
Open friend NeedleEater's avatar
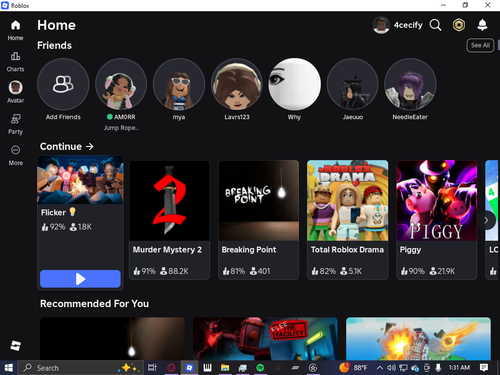[x=410, y=84]
